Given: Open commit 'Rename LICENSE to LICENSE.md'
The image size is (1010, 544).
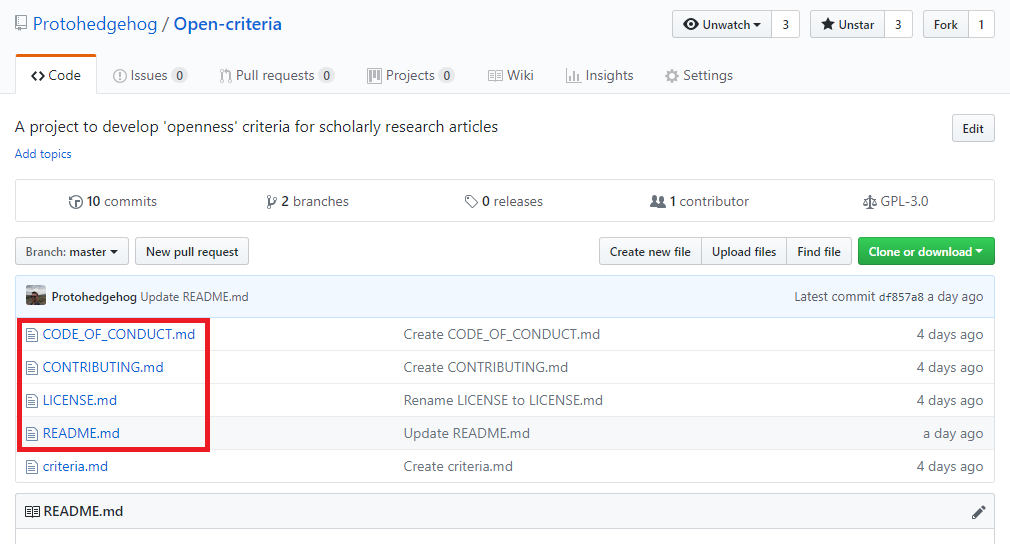Looking at the screenshot, I should tap(503, 400).
